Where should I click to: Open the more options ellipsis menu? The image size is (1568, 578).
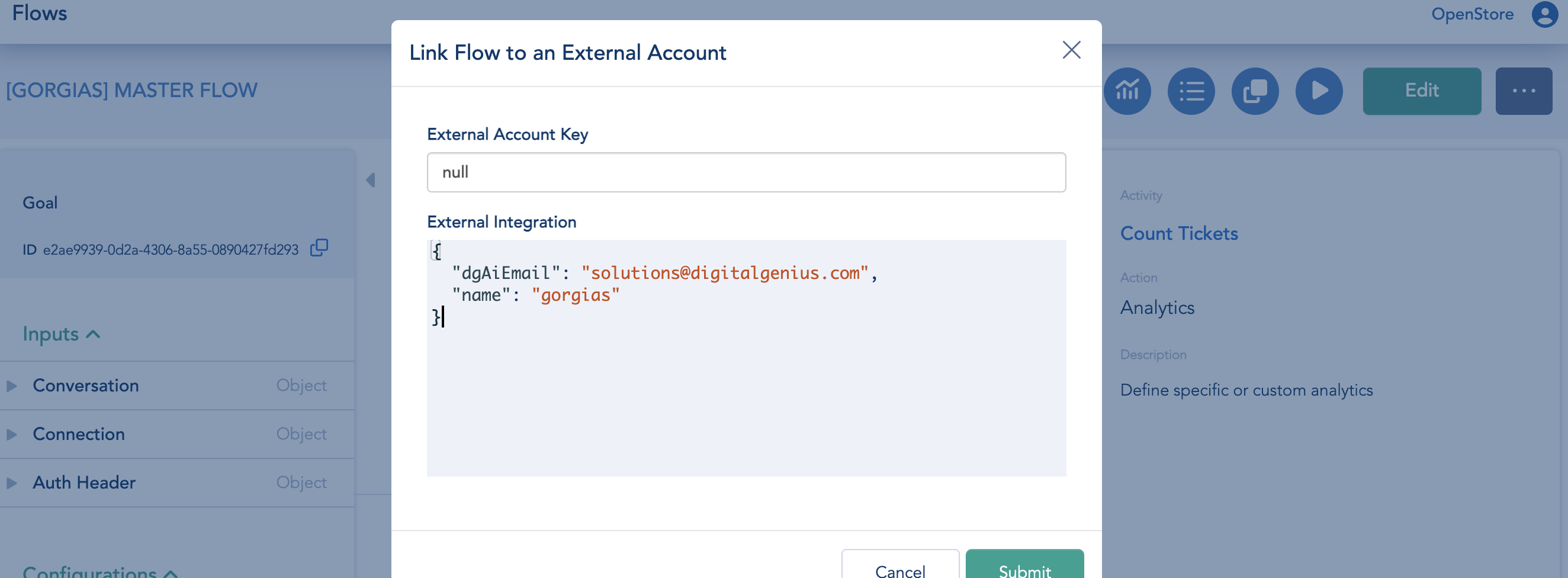[x=1524, y=91]
